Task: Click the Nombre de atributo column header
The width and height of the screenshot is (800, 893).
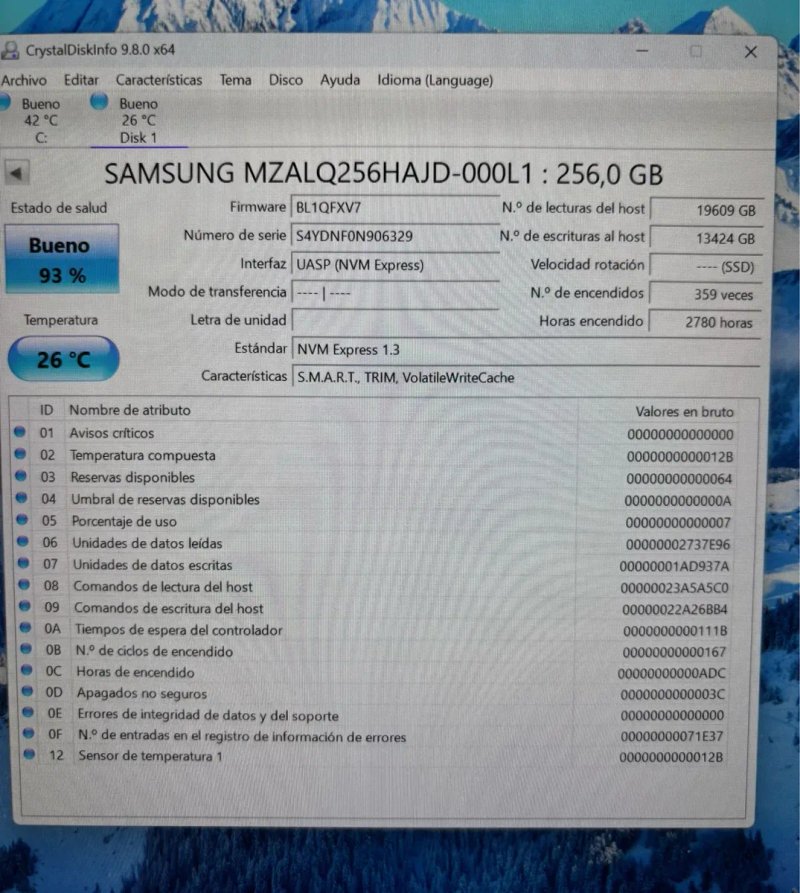Action: [x=130, y=410]
